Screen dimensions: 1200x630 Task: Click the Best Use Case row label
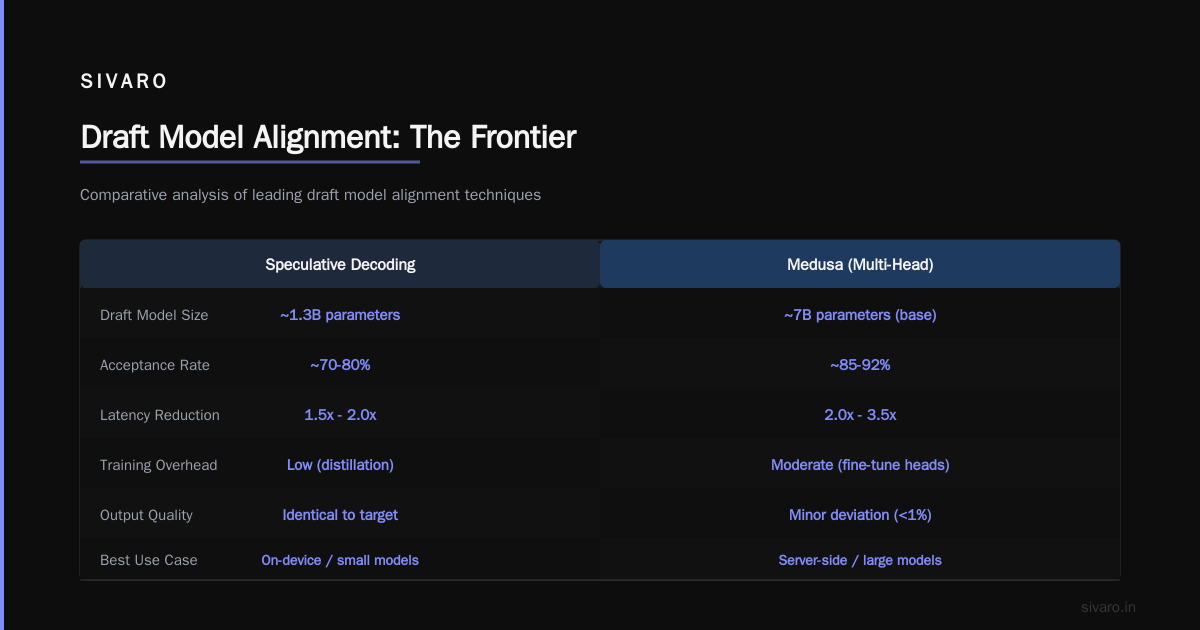click(149, 560)
